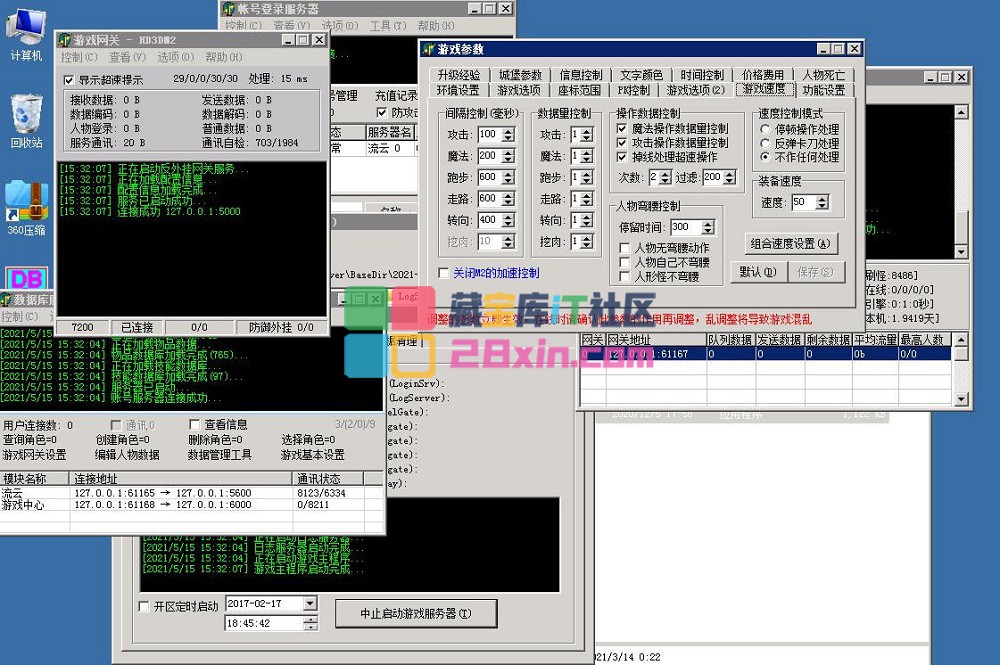
Task: Open the 文字颜色 tab
Action: 642,75
